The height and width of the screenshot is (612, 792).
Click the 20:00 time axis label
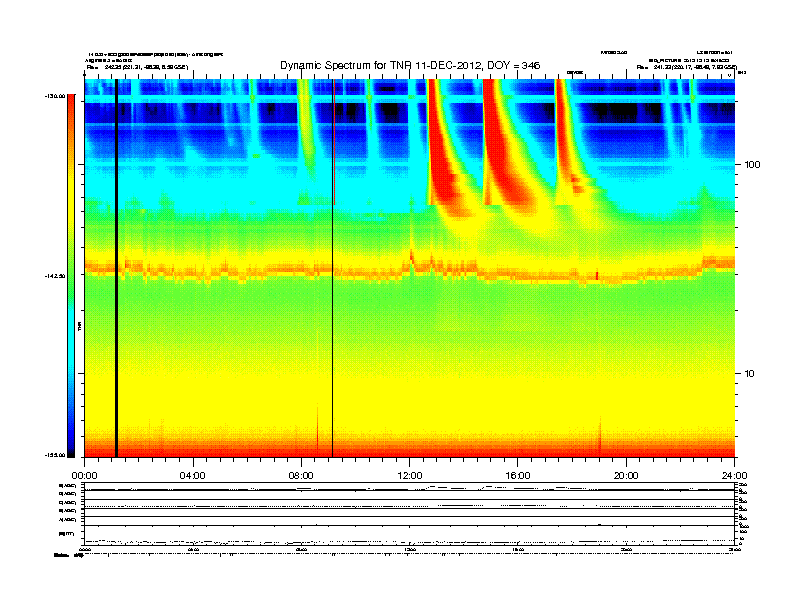(x=626, y=476)
